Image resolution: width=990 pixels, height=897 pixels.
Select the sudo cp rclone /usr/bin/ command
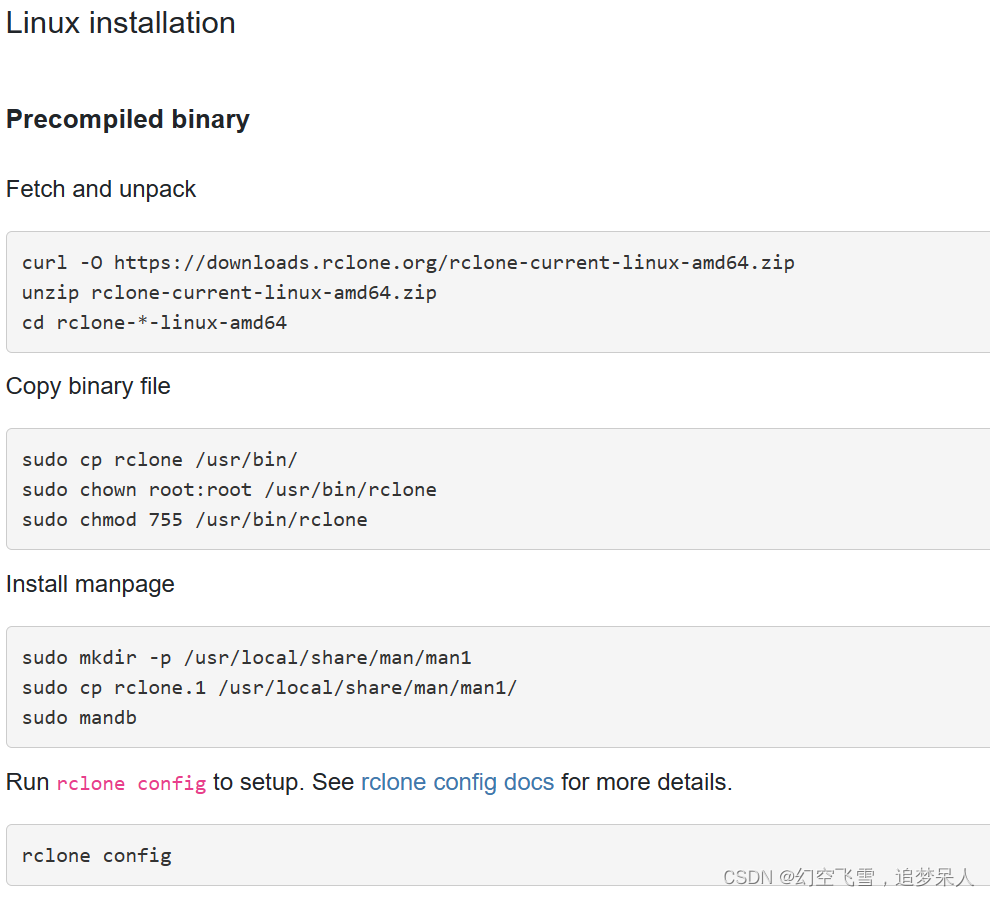coord(158,459)
